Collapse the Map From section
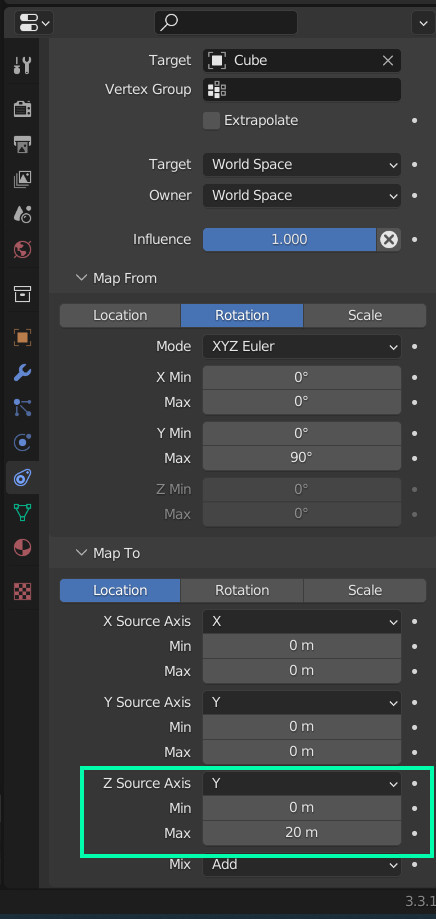 pos(81,278)
